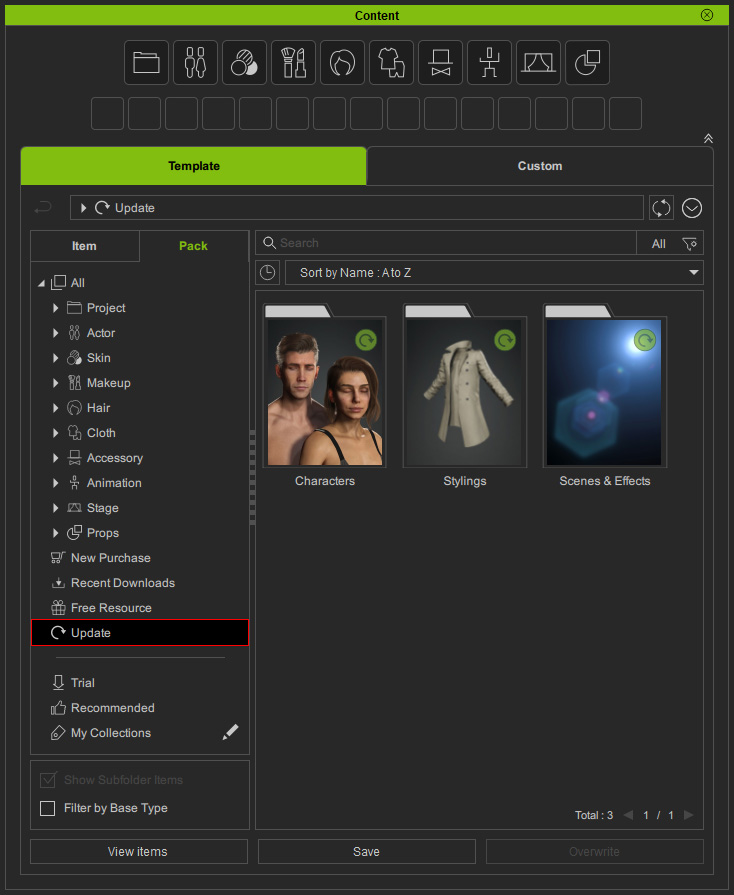
Task: Select the Actor category icon in top toolbar
Action: click(x=196, y=63)
